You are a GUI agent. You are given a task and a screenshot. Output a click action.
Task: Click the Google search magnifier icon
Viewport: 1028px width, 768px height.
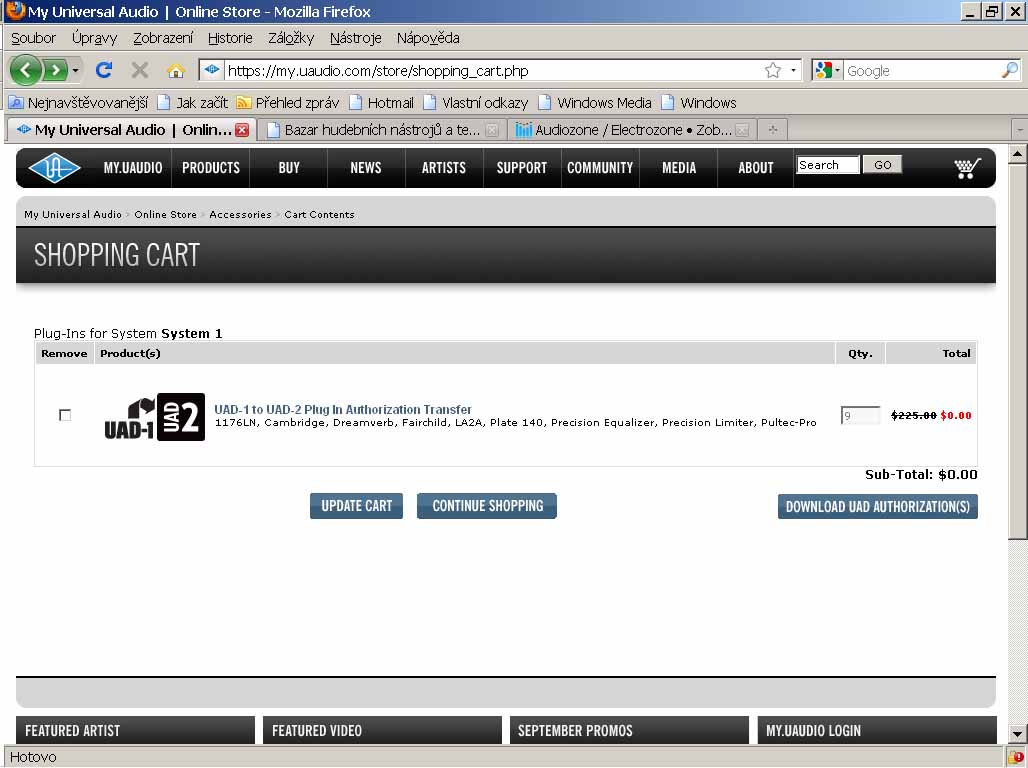[x=1009, y=70]
